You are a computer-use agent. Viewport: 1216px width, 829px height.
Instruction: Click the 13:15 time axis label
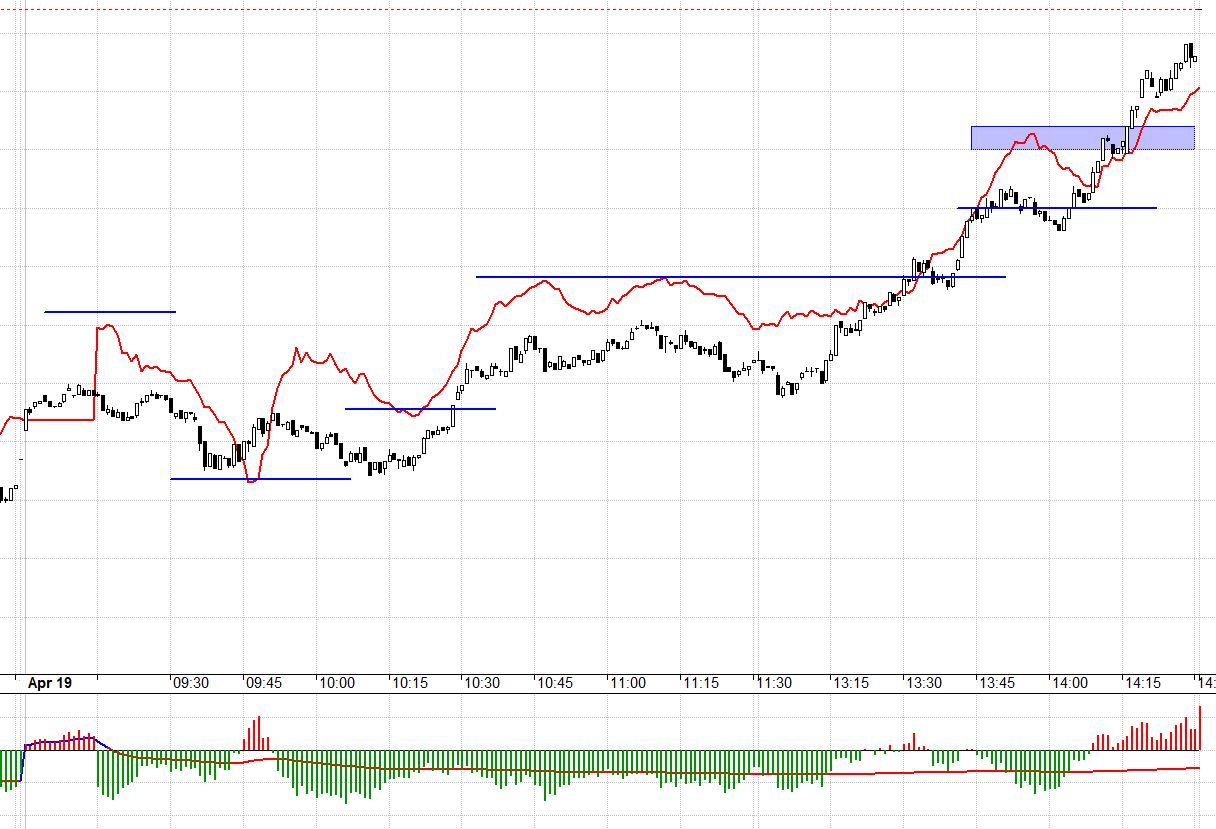click(849, 683)
